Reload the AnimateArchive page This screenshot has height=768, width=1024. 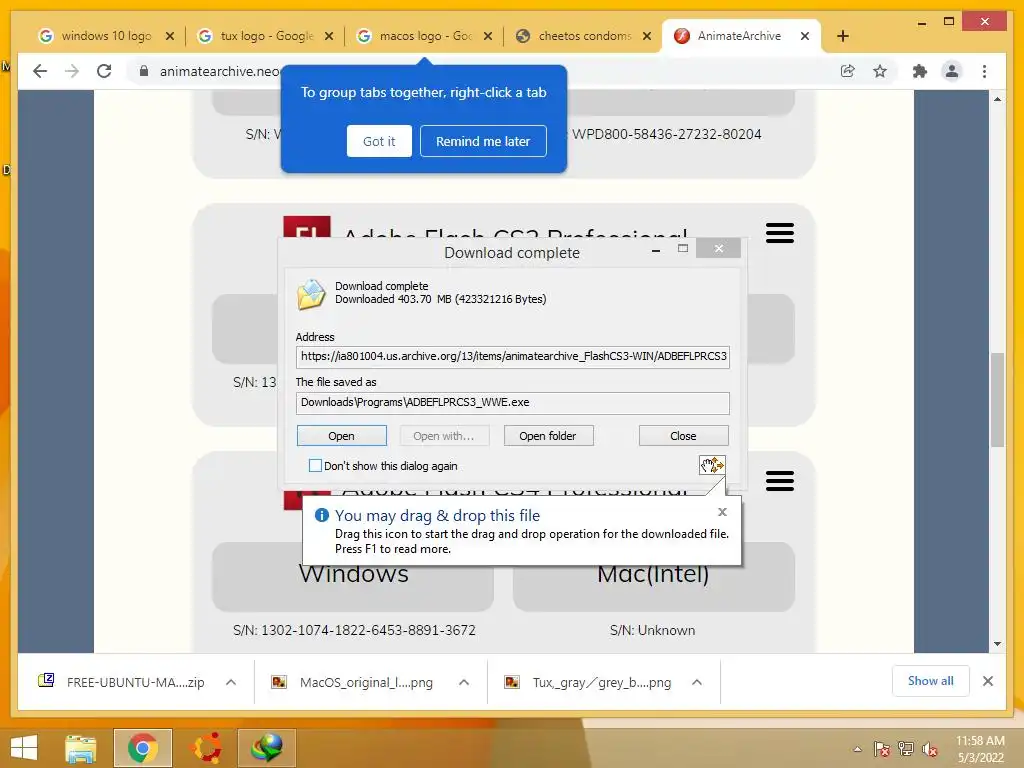tap(104, 71)
